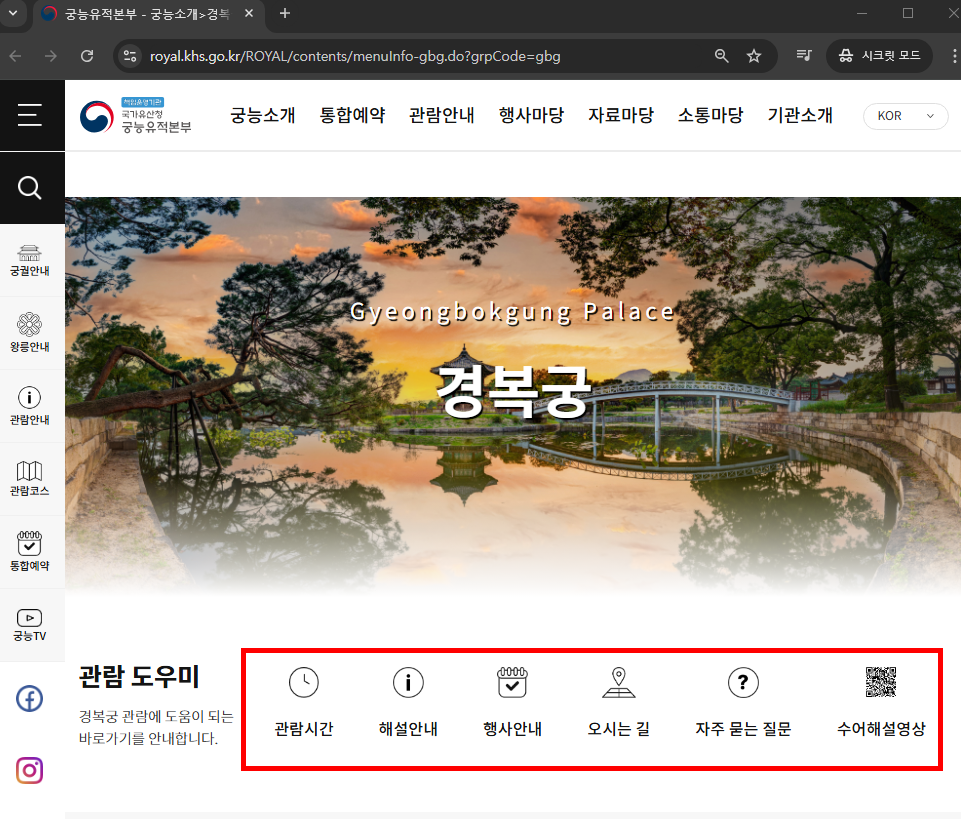Click the 오시는 길 map marker icon
The width and height of the screenshot is (961, 819).
[619, 683]
